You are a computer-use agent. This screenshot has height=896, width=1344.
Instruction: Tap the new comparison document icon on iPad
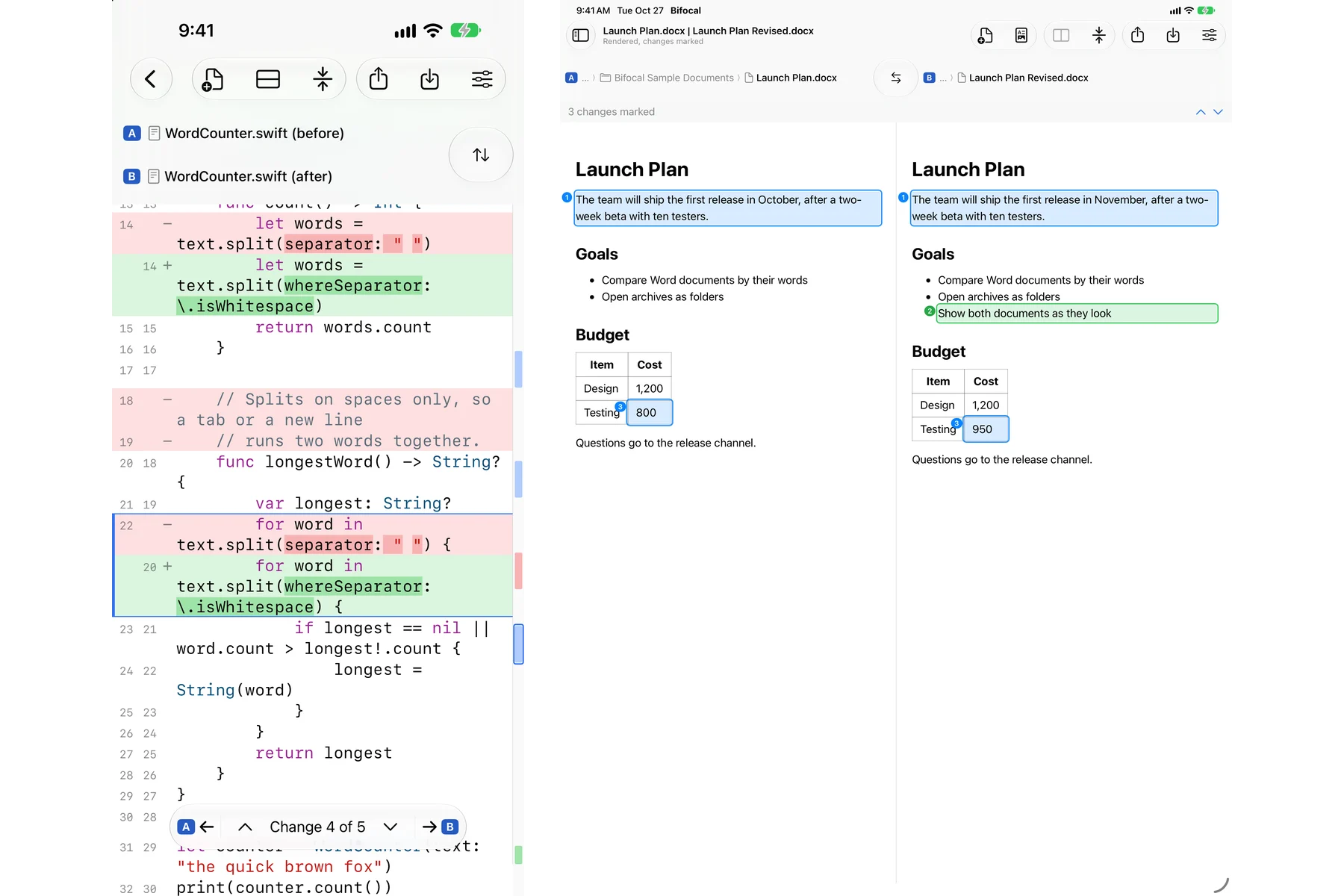click(985, 35)
